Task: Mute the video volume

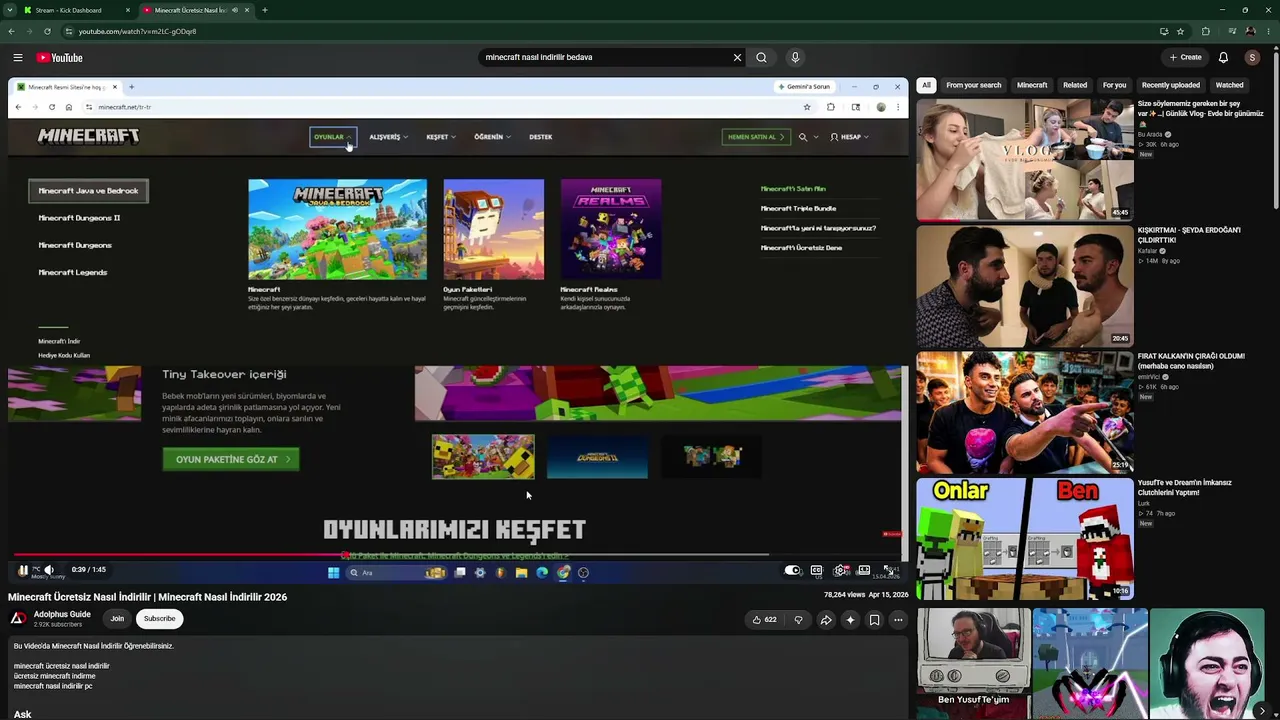Action: click(49, 570)
